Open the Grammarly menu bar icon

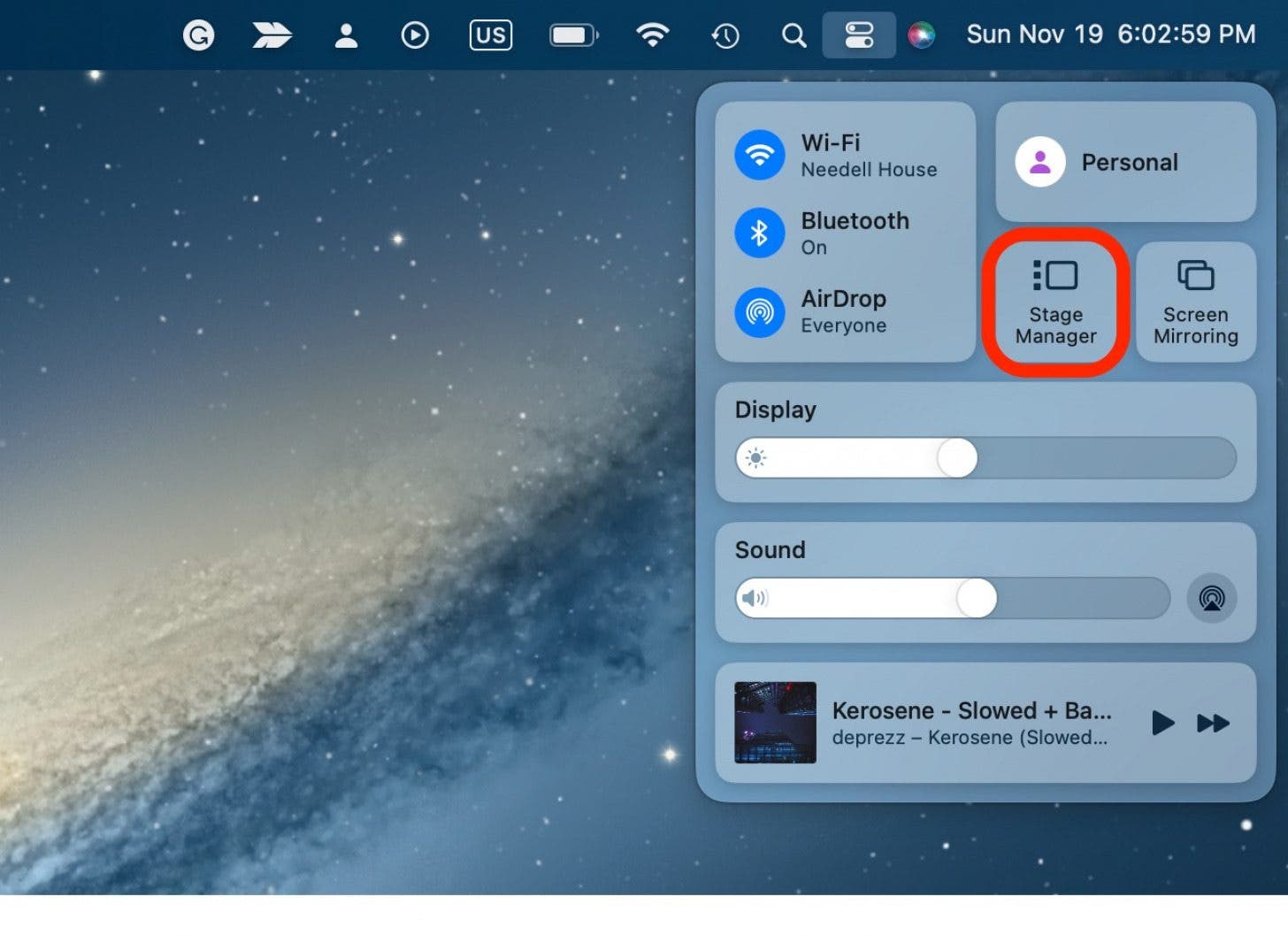[x=198, y=35]
